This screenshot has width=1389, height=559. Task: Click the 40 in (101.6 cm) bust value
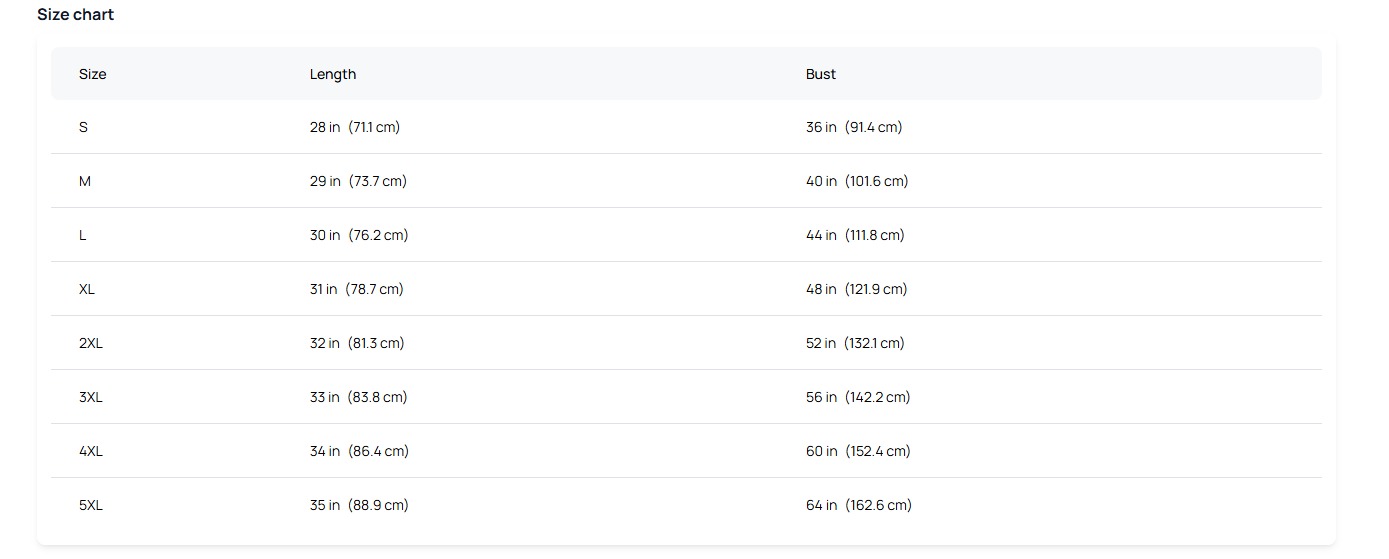pyautogui.click(x=857, y=181)
